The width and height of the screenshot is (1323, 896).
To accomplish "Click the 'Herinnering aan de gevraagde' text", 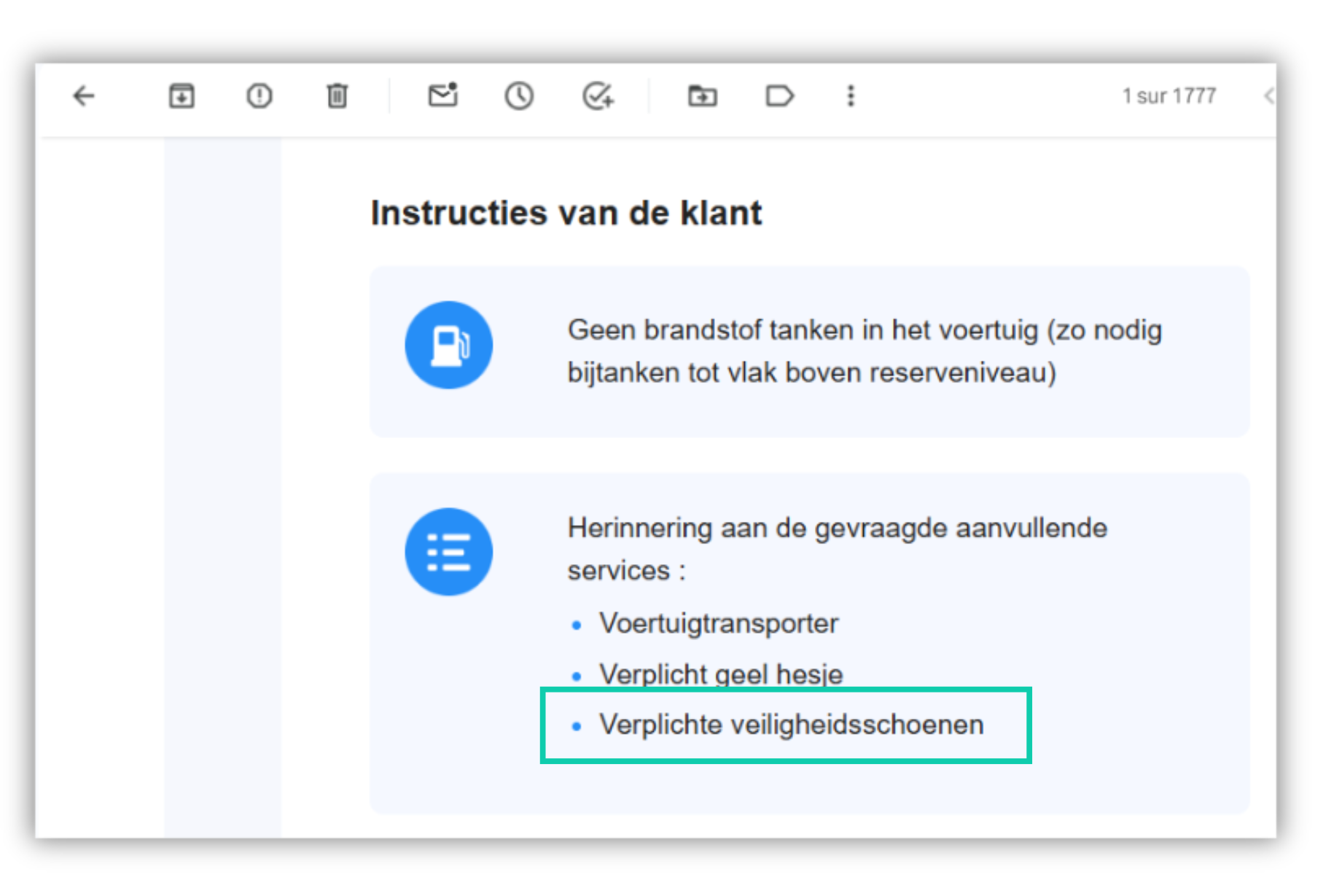I will [838, 548].
